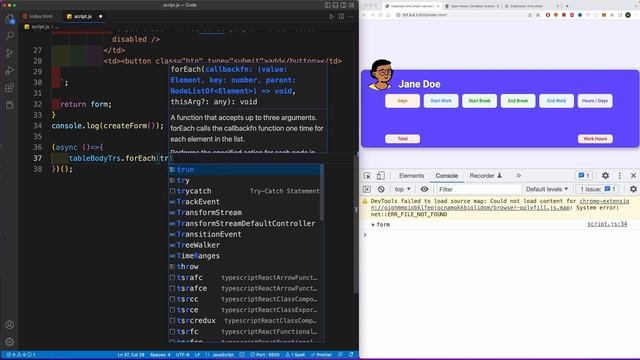Open the Search view in activity bar

point(9,36)
